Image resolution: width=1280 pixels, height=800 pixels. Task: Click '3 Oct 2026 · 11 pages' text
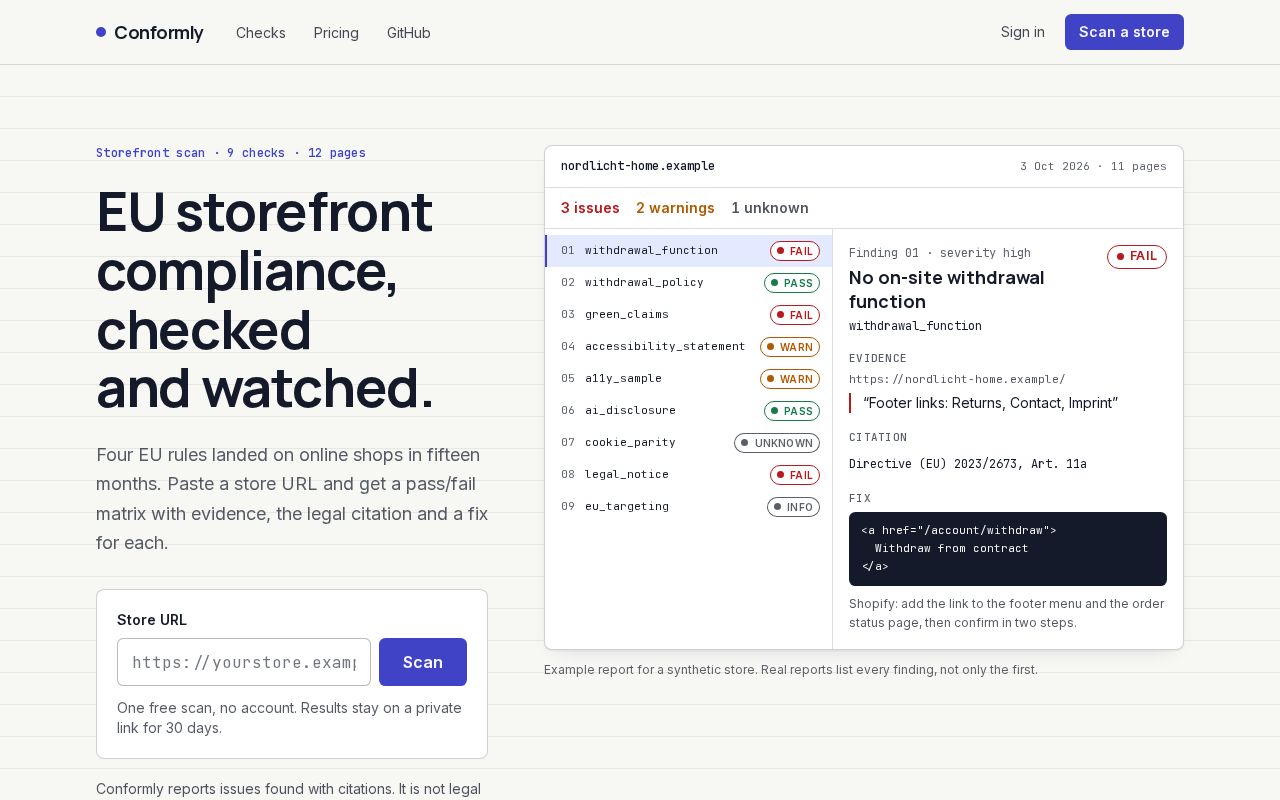coord(1093,166)
